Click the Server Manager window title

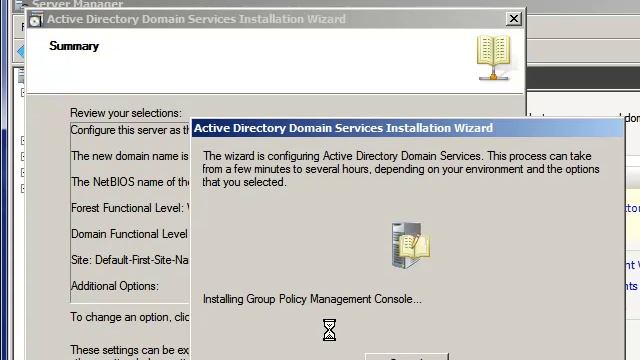click(x=77, y=4)
